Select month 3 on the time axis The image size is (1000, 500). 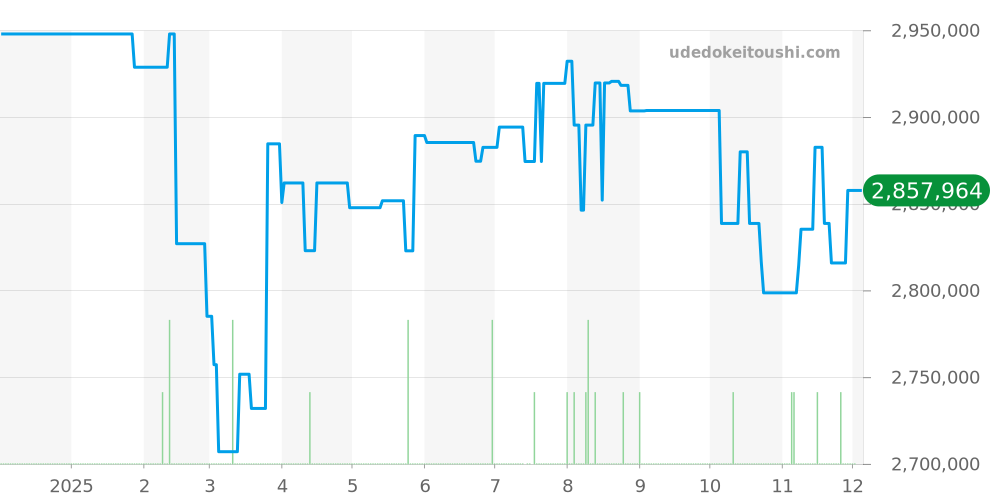click(x=209, y=486)
